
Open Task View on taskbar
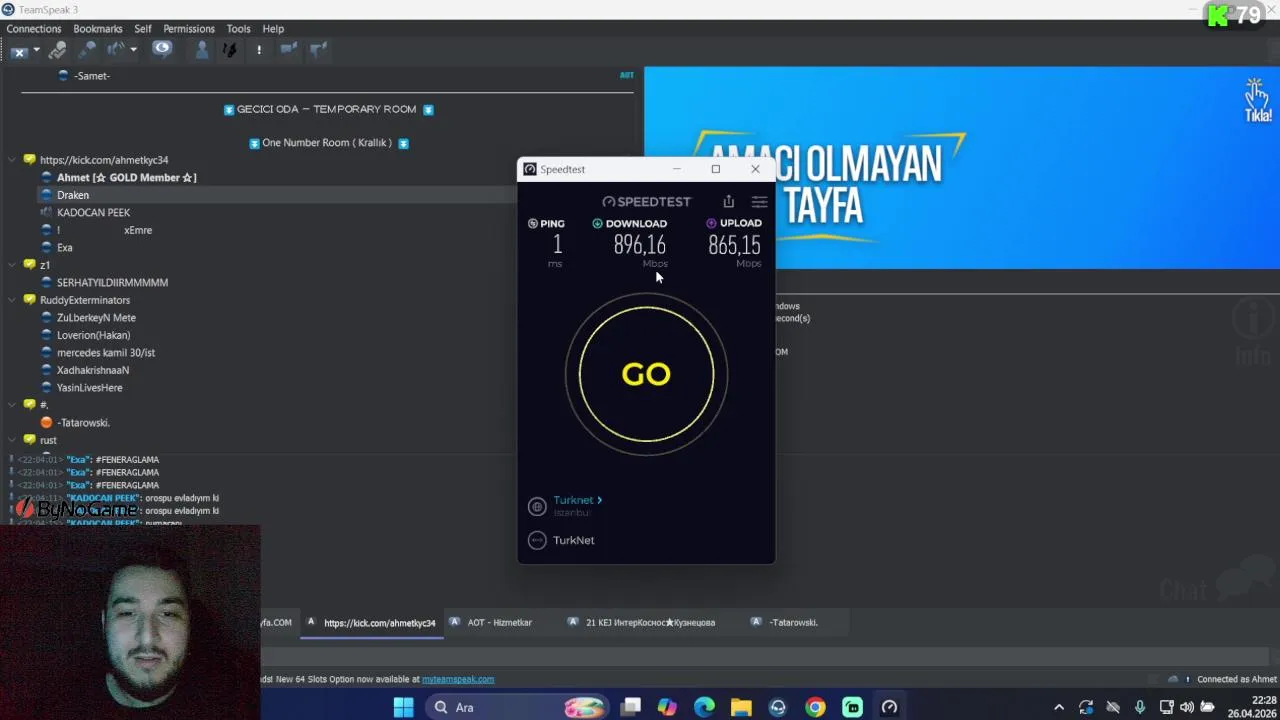point(630,708)
